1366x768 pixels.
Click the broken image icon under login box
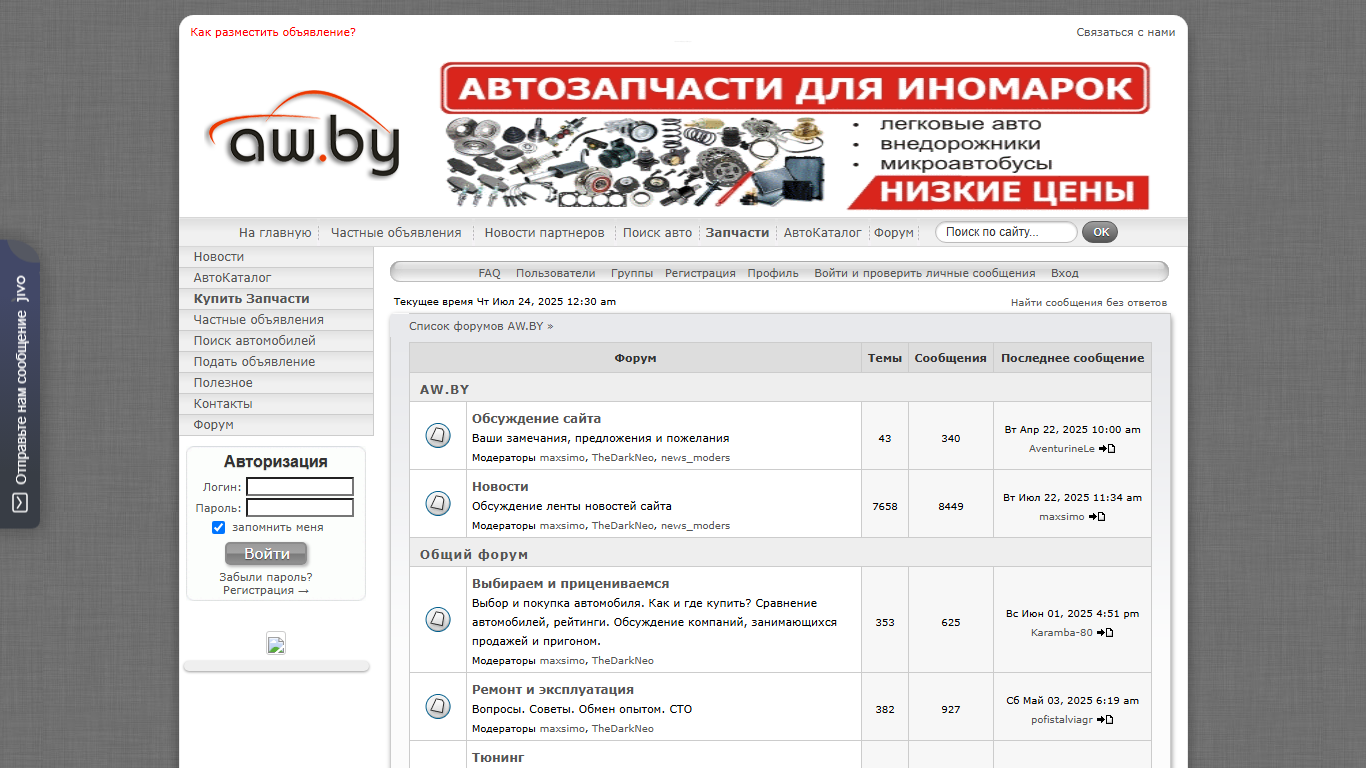(x=276, y=643)
